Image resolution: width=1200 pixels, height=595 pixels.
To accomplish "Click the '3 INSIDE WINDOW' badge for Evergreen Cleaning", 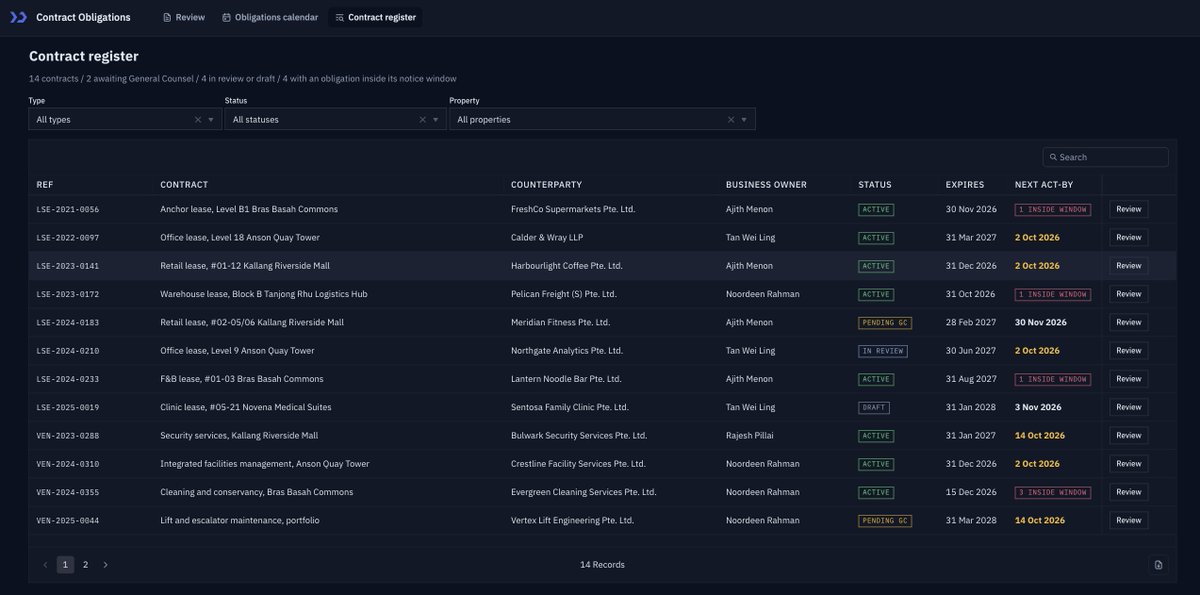I will [1052, 492].
